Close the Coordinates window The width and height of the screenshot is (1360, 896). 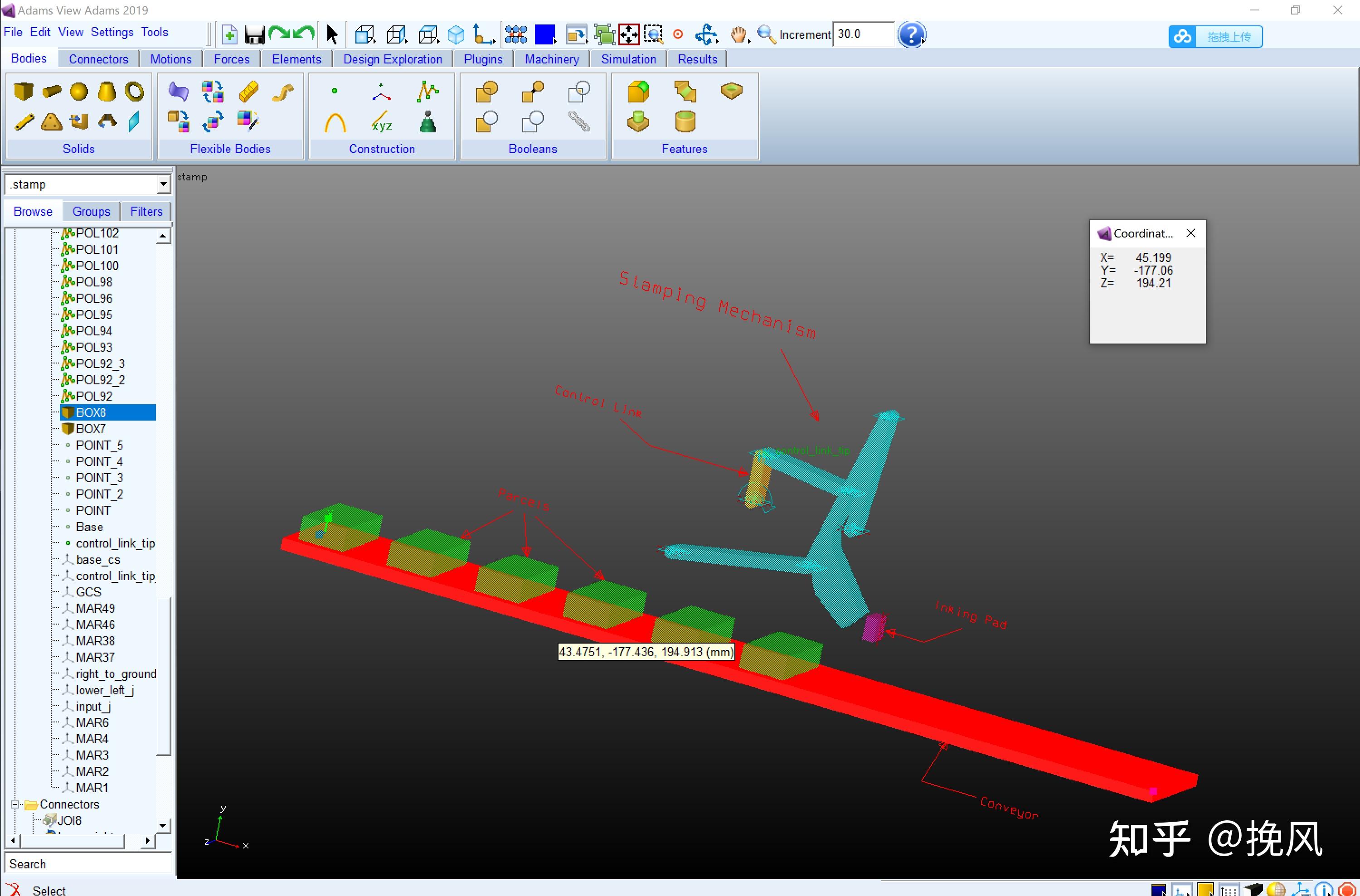(1191, 233)
